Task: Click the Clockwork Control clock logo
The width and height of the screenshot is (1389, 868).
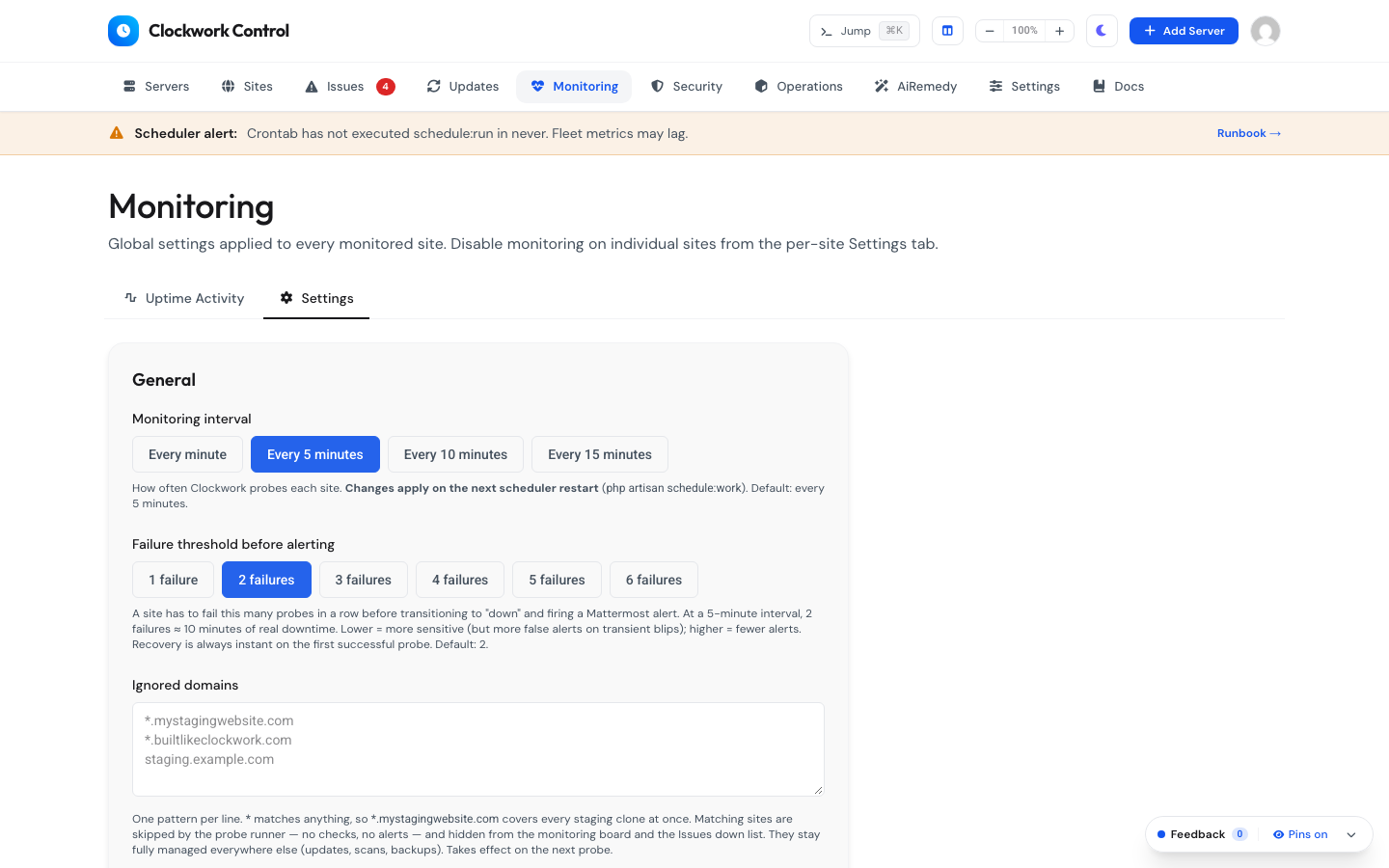Action: coord(123,31)
